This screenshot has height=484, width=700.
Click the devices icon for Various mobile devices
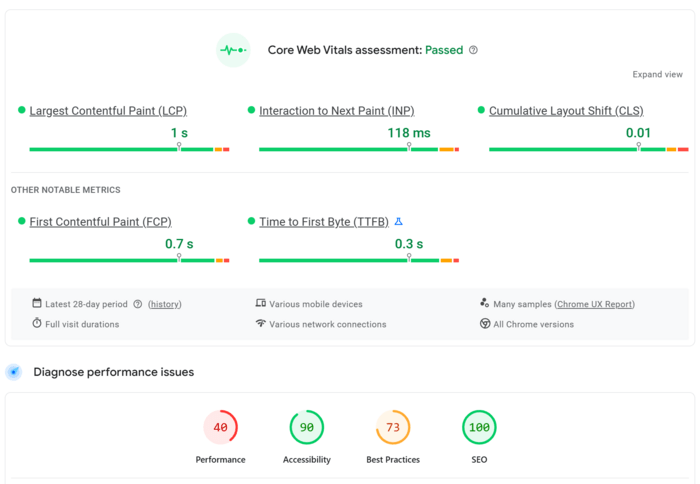261,303
